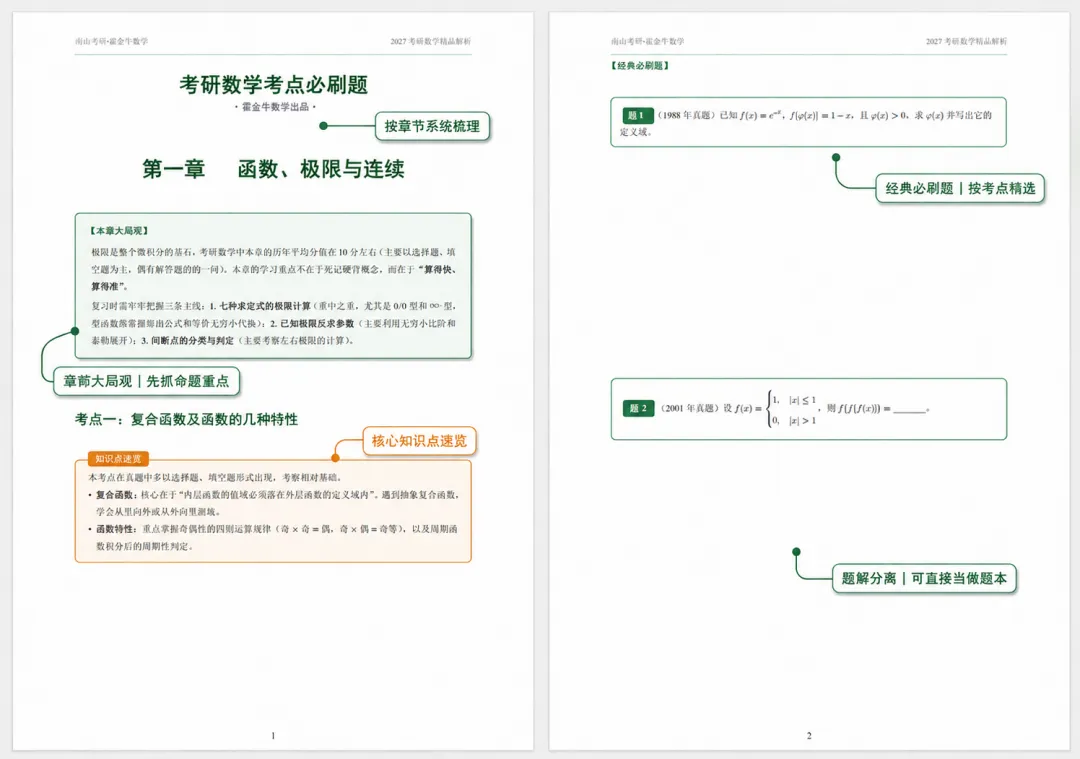This screenshot has height=759, width=1080.
Task: Click the bold bullet label 函数特性
Action: pos(114,529)
